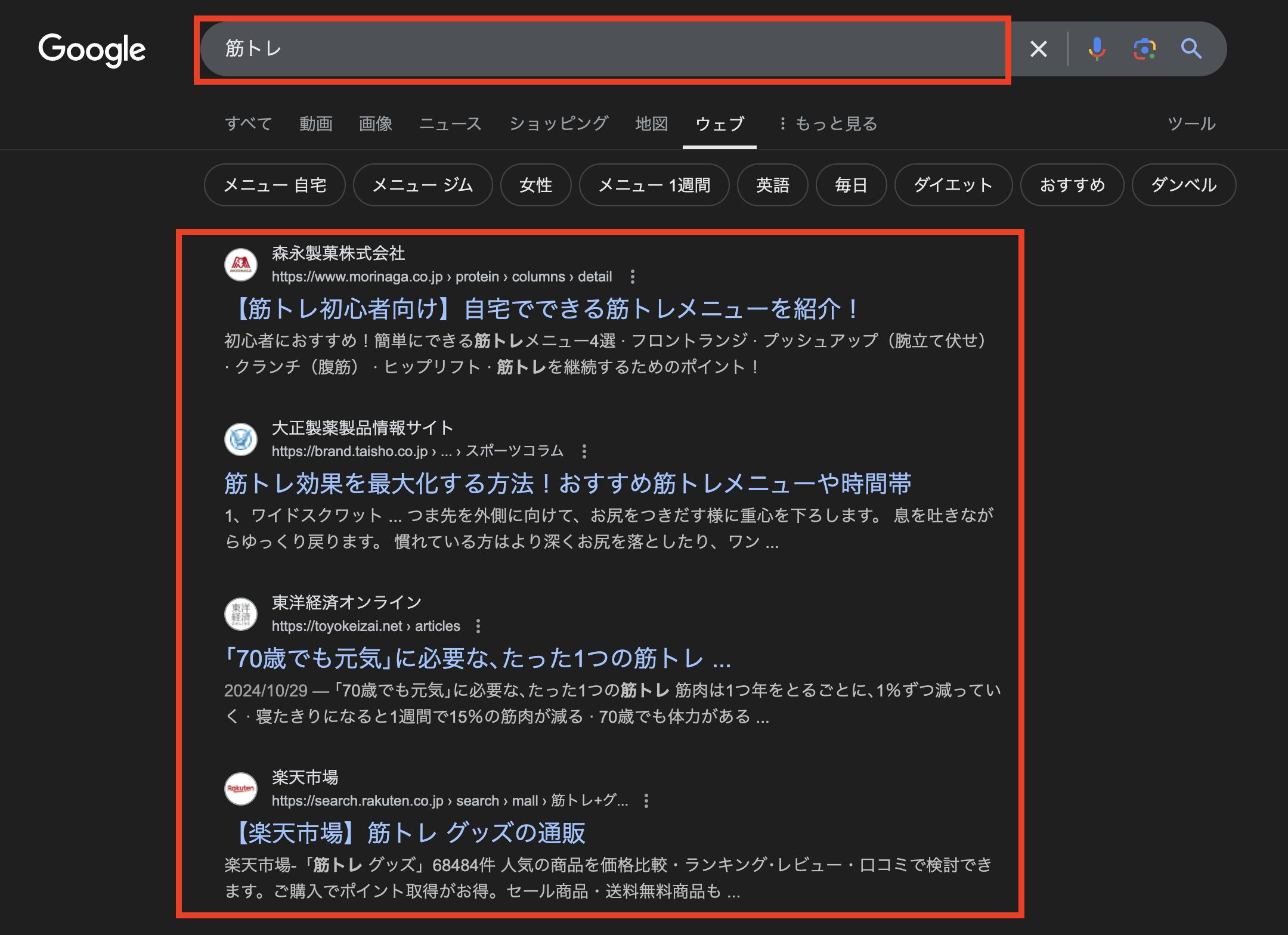Open the ツール options
The height and width of the screenshot is (935, 1288).
coord(1191,123)
